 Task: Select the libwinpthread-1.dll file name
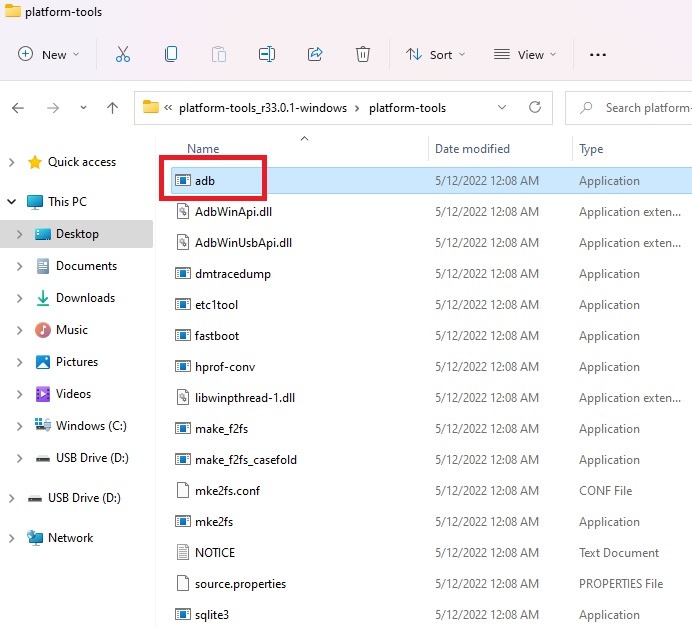pyautogui.click(x=245, y=398)
